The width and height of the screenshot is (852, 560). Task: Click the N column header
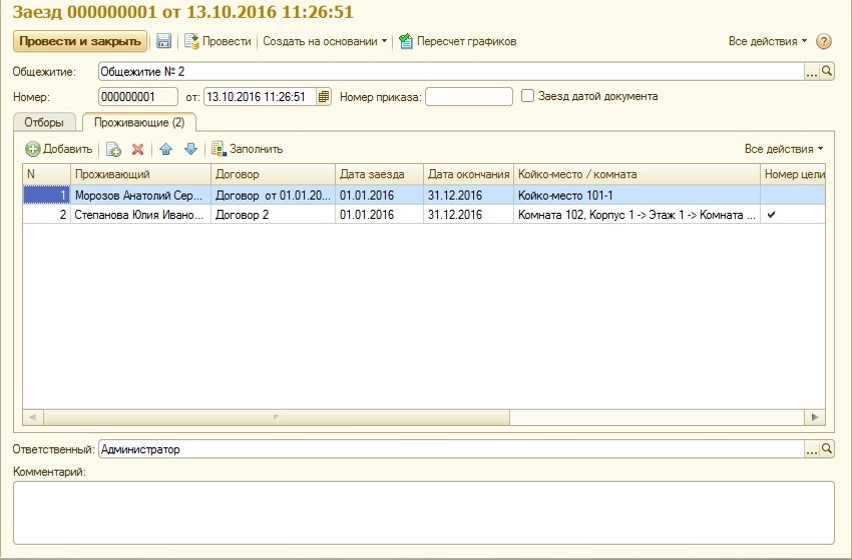[47, 174]
